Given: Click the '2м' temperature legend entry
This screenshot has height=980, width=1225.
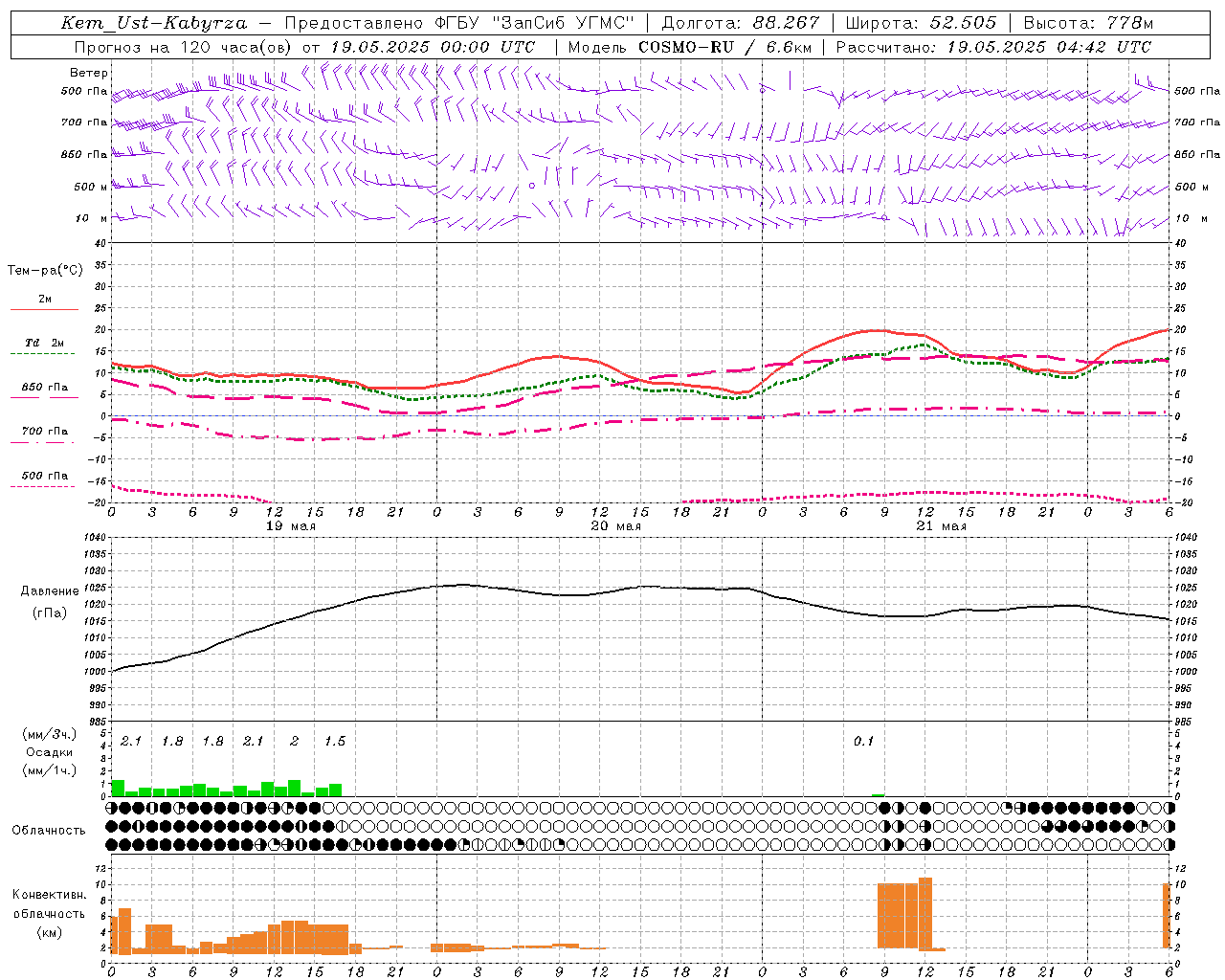Looking at the screenshot, I should click(45, 300).
